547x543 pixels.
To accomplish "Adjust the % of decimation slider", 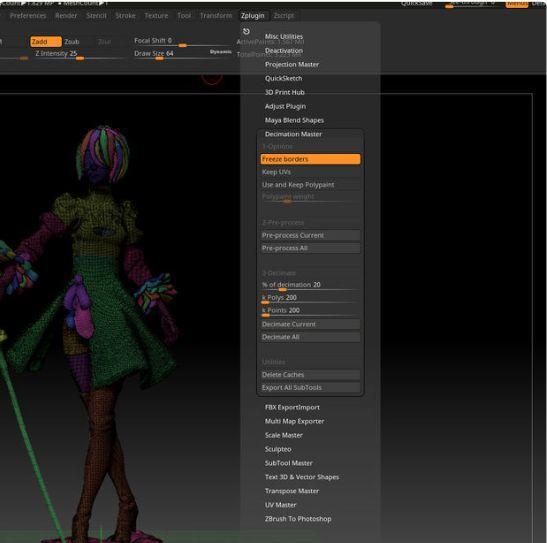I will (310, 286).
